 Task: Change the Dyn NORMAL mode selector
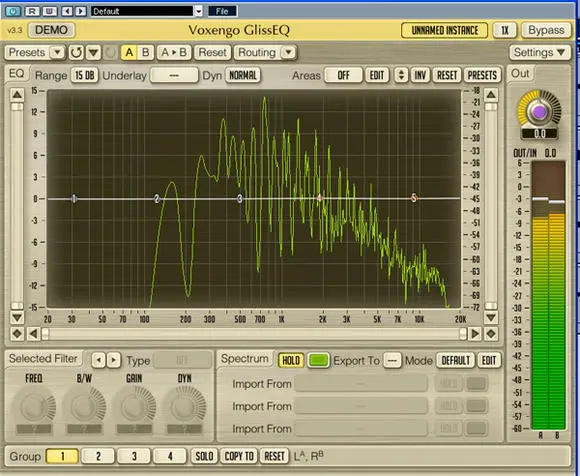(243, 75)
